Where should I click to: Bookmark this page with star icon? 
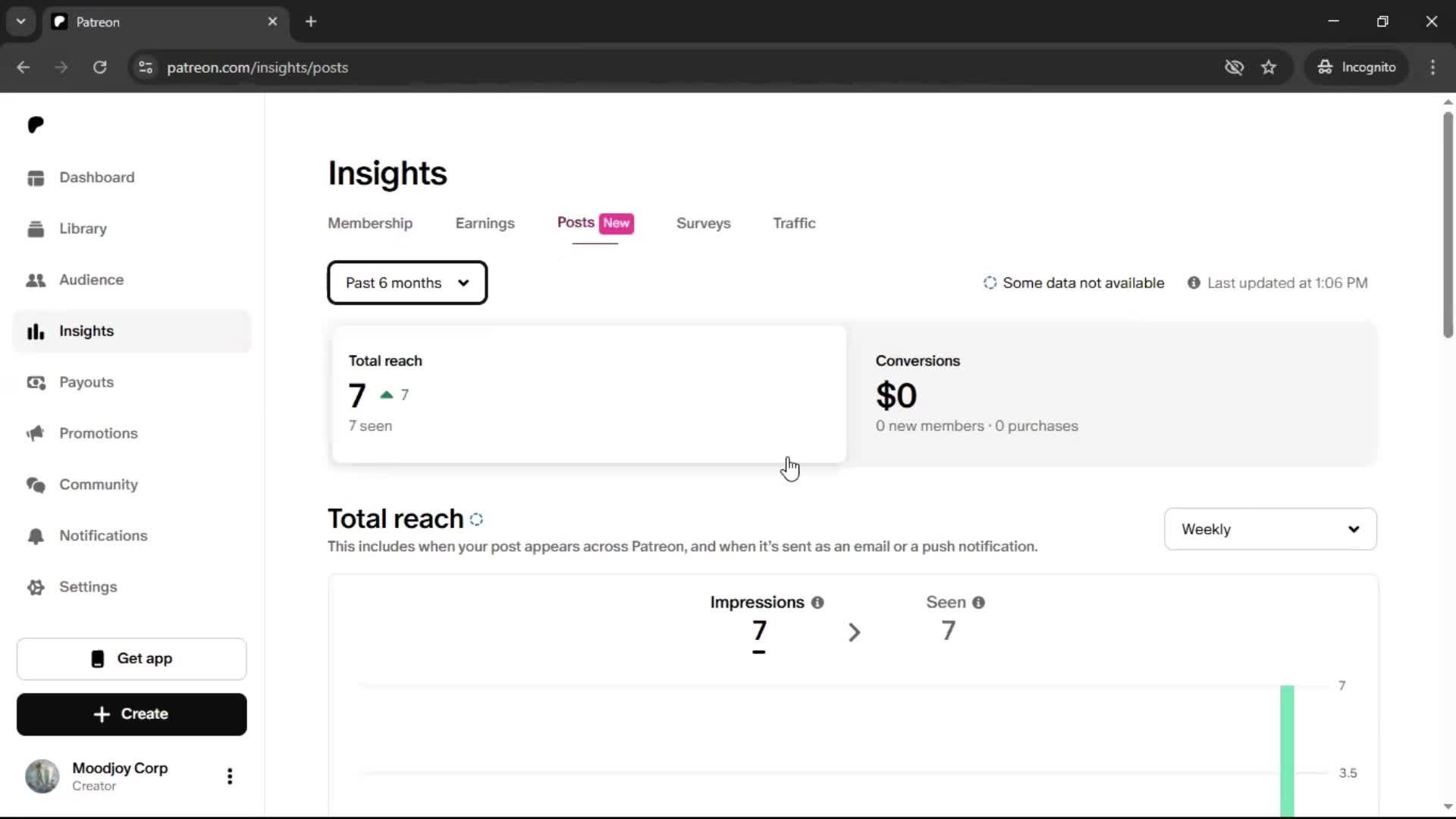coord(1269,67)
